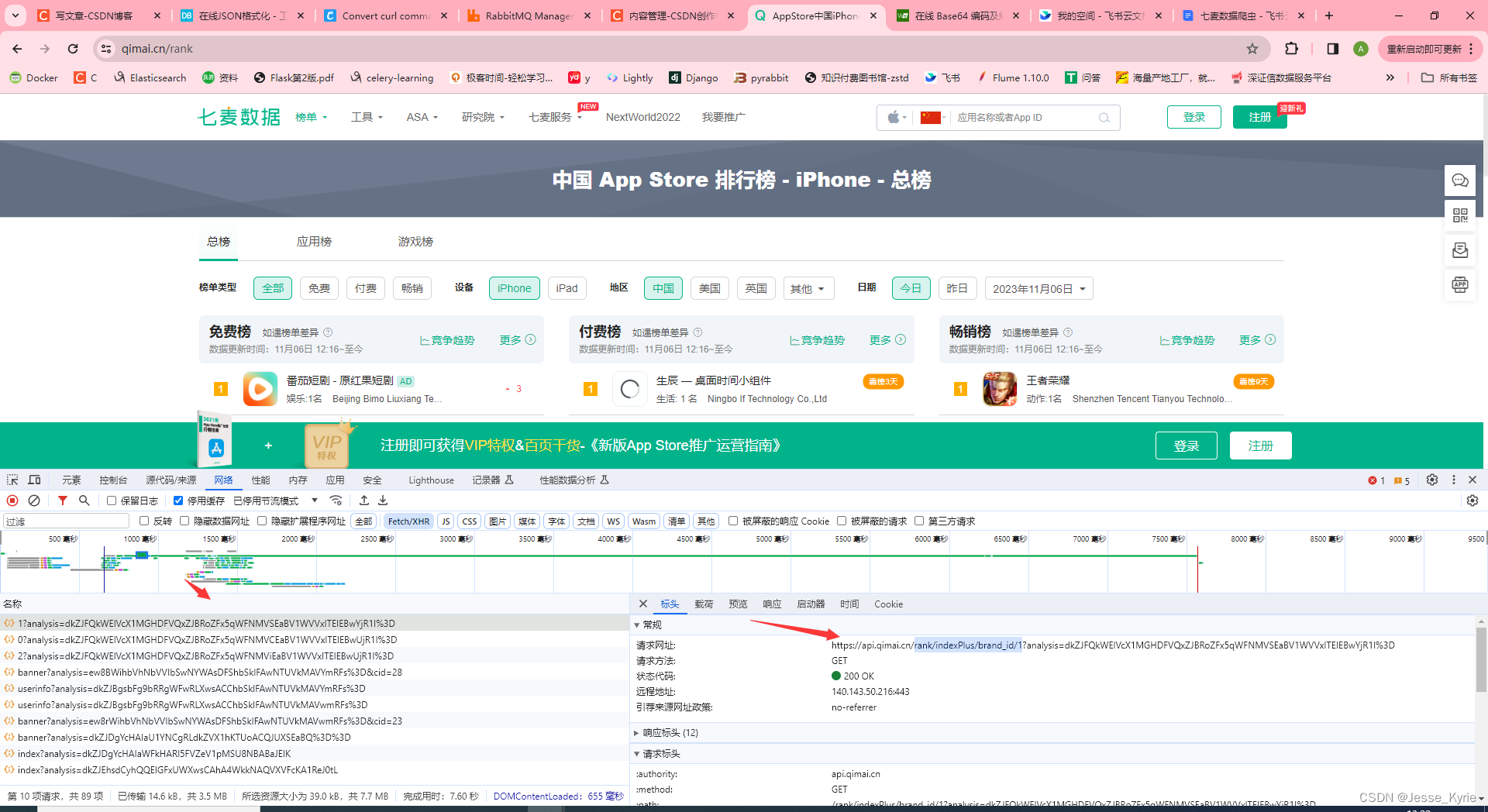
Task: Go back to previous page
Action: [17, 49]
